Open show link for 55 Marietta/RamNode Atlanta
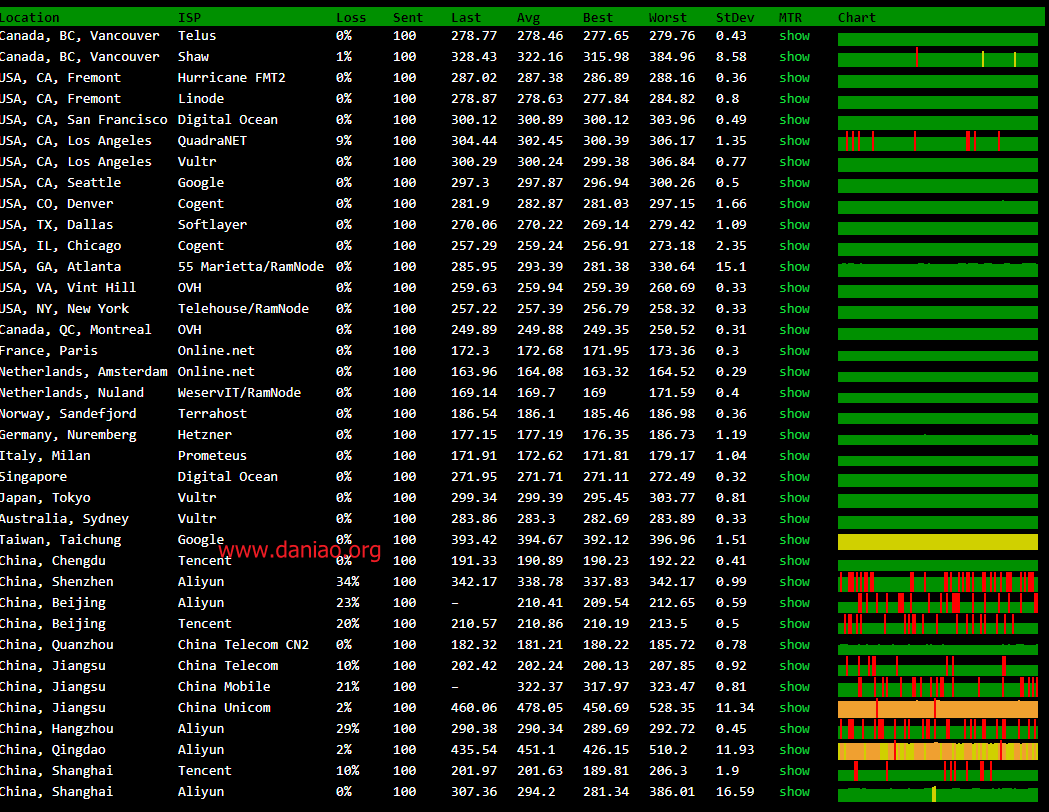 794,266
